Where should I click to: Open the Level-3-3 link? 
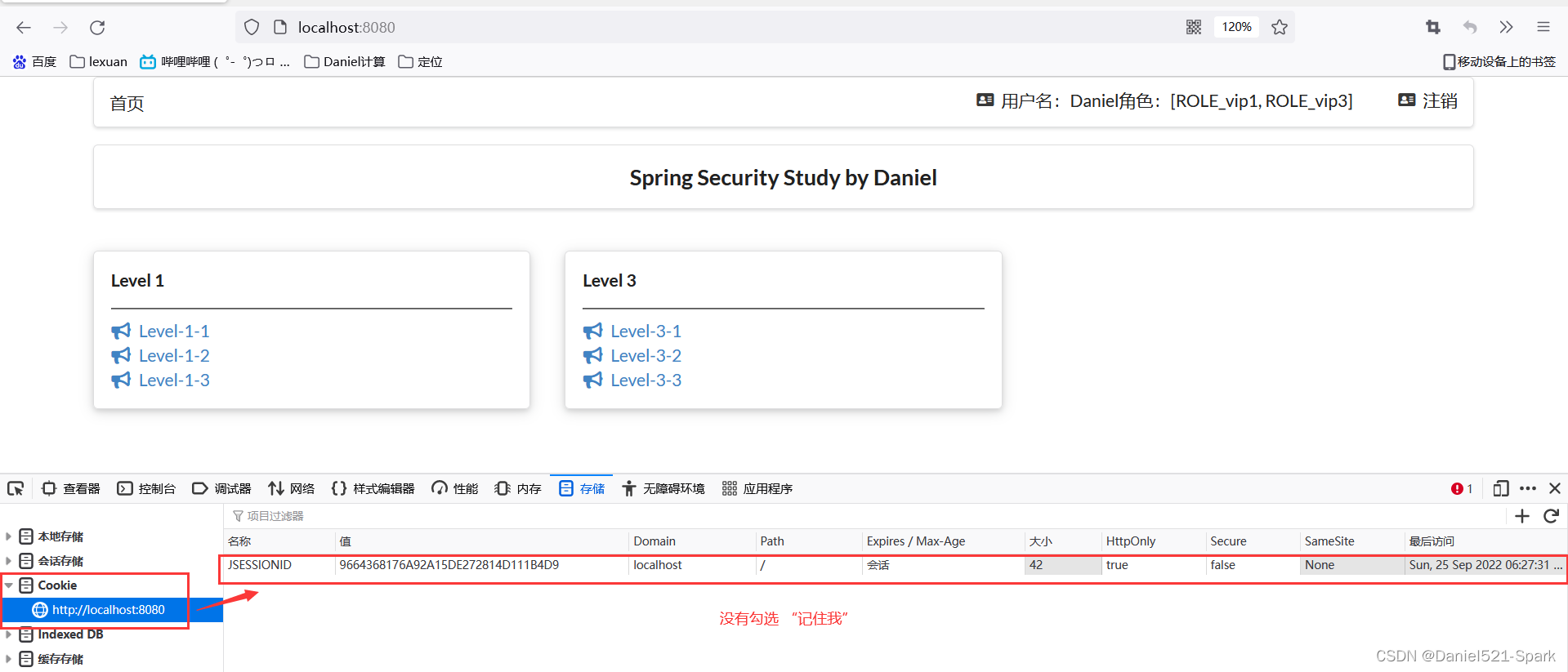(646, 380)
